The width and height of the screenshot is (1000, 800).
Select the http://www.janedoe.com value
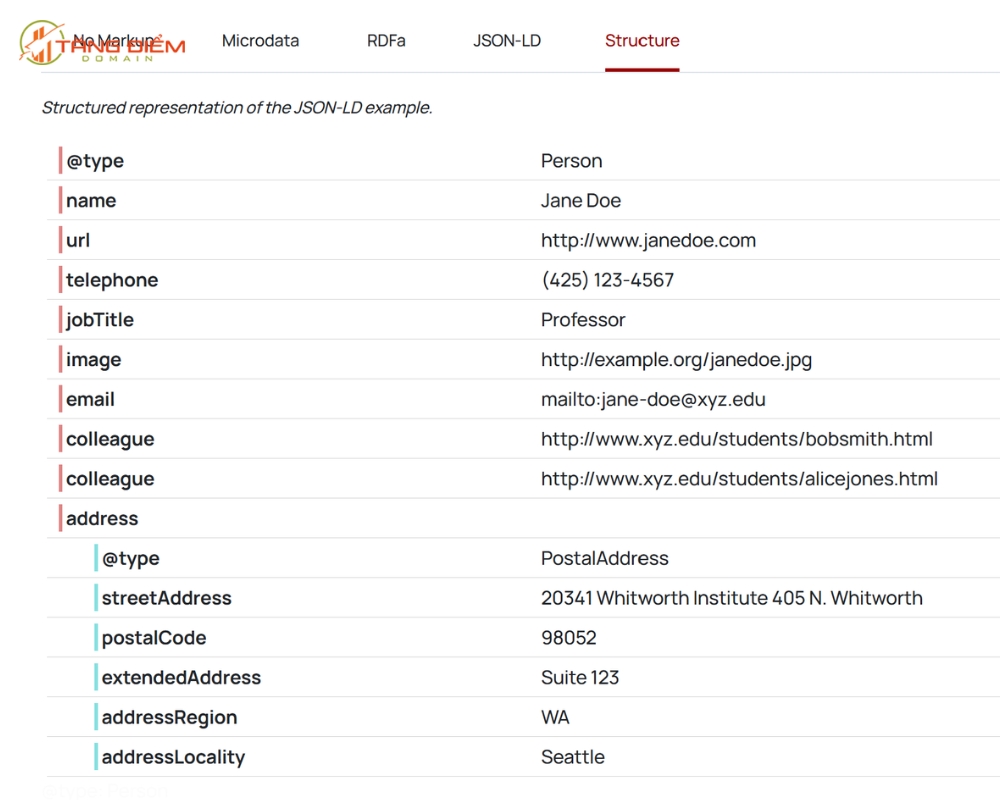(x=649, y=241)
